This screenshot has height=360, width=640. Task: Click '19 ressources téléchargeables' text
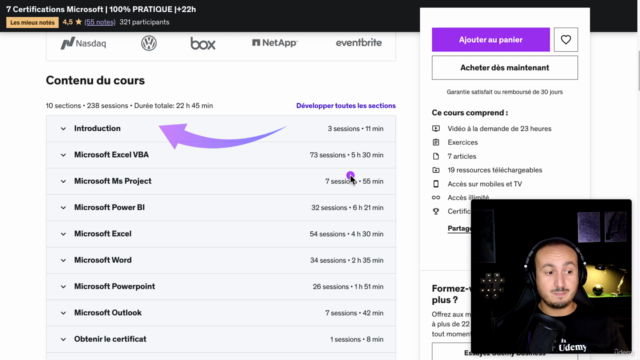pos(495,170)
